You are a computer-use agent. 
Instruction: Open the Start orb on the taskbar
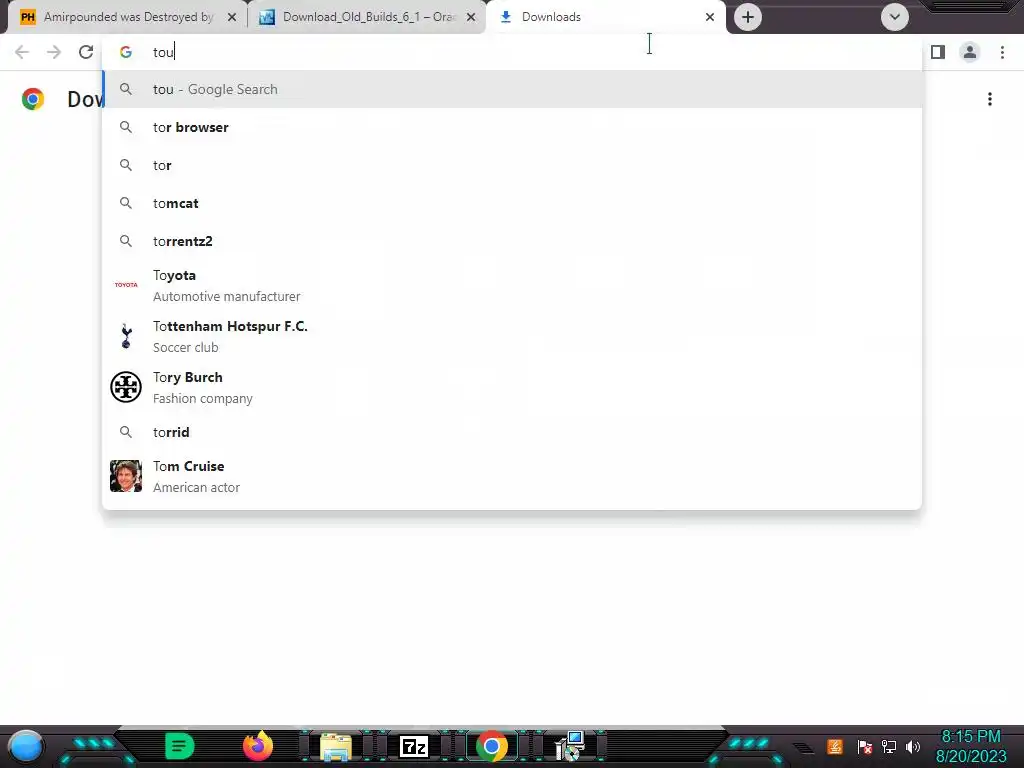tap(26, 746)
